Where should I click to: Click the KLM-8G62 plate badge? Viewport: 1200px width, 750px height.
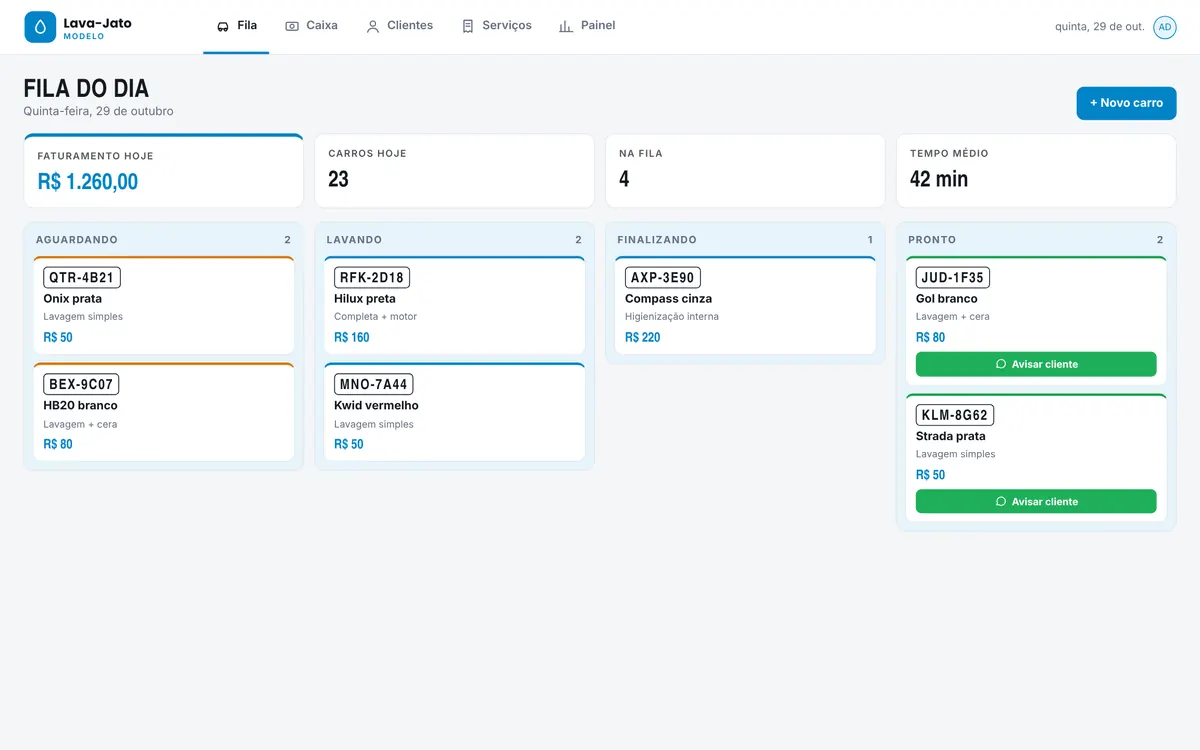(955, 415)
